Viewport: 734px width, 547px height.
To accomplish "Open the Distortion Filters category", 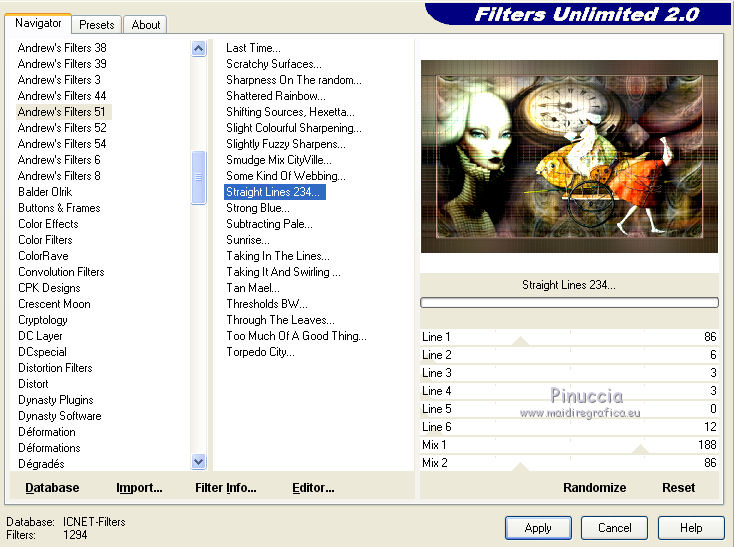I will click(x=55, y=368).
